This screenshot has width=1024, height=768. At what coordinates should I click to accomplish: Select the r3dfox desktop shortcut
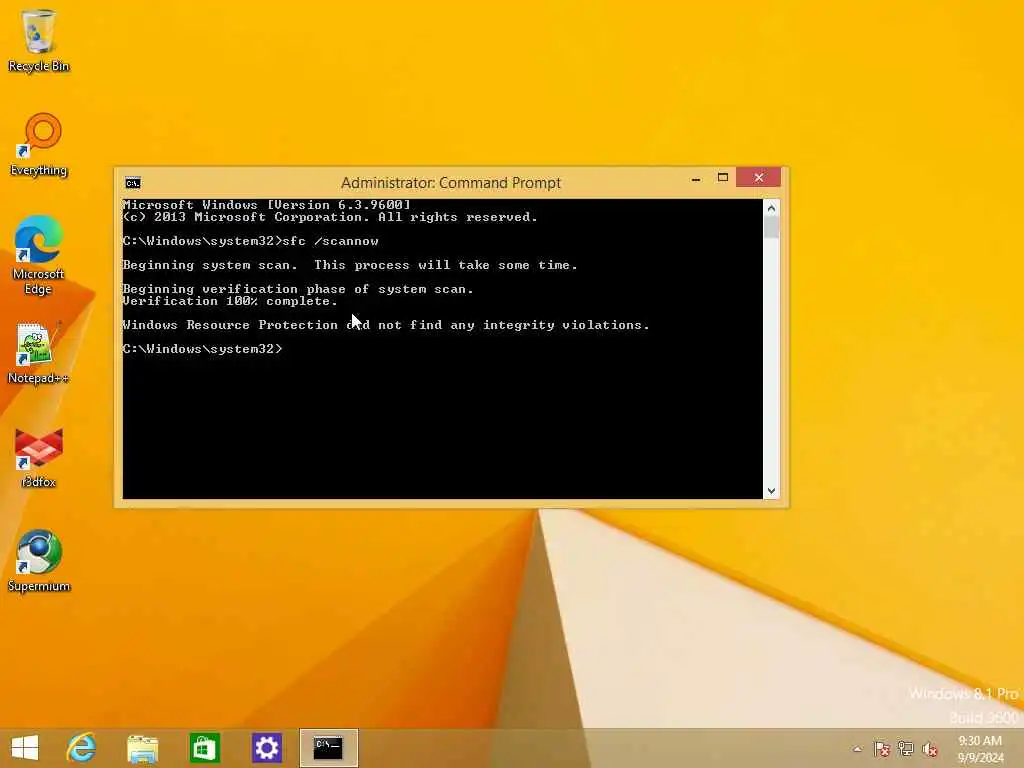click(x=39, y=458)
